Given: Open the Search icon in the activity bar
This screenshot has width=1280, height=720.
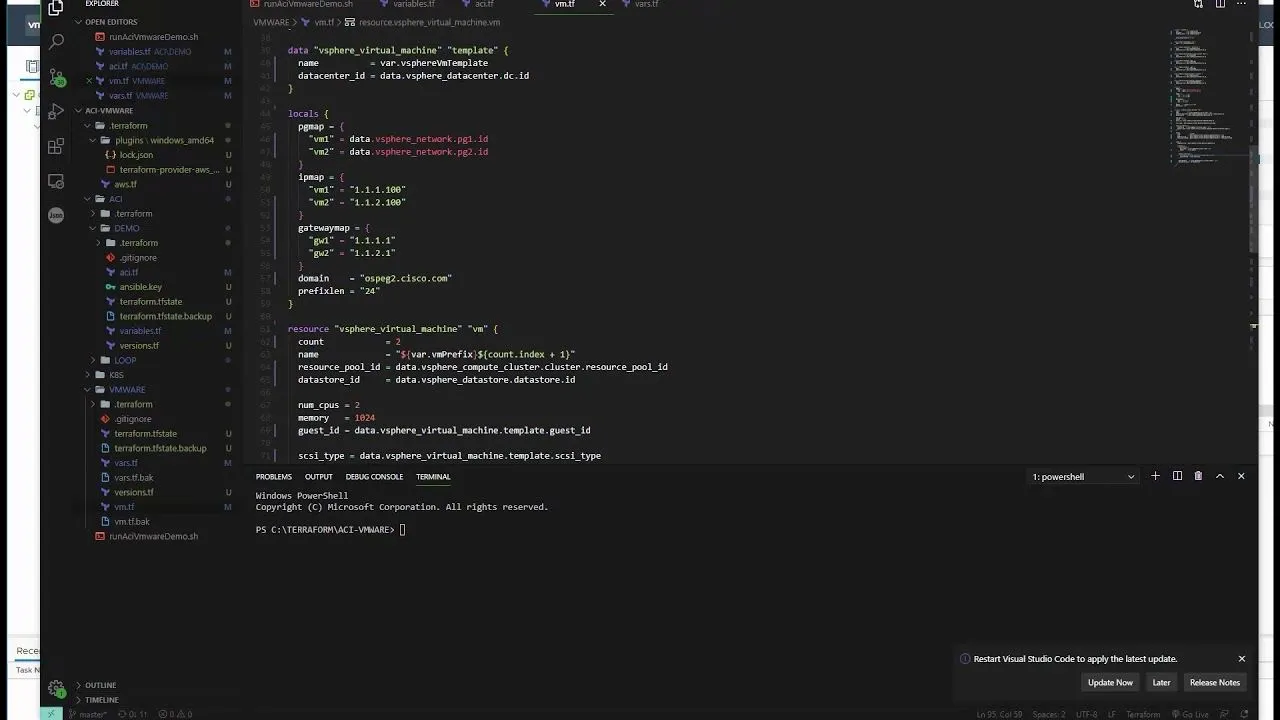Looking at the screenshot, I should point(56,43).
